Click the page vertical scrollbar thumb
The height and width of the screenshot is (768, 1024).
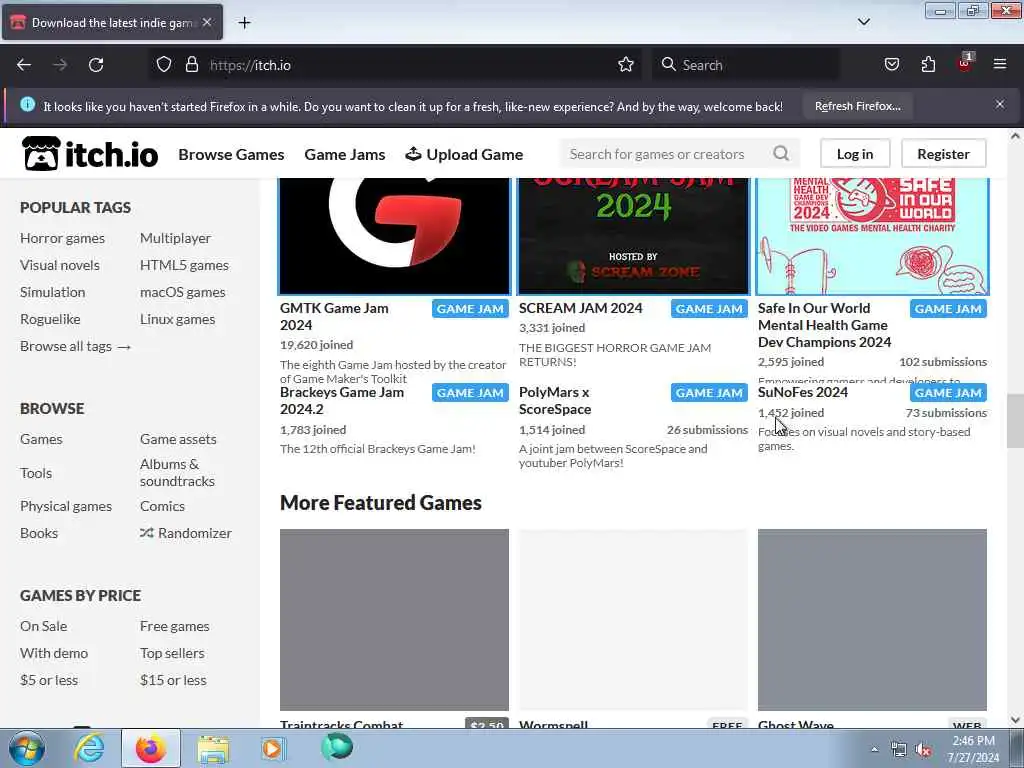coord(1015,421)
